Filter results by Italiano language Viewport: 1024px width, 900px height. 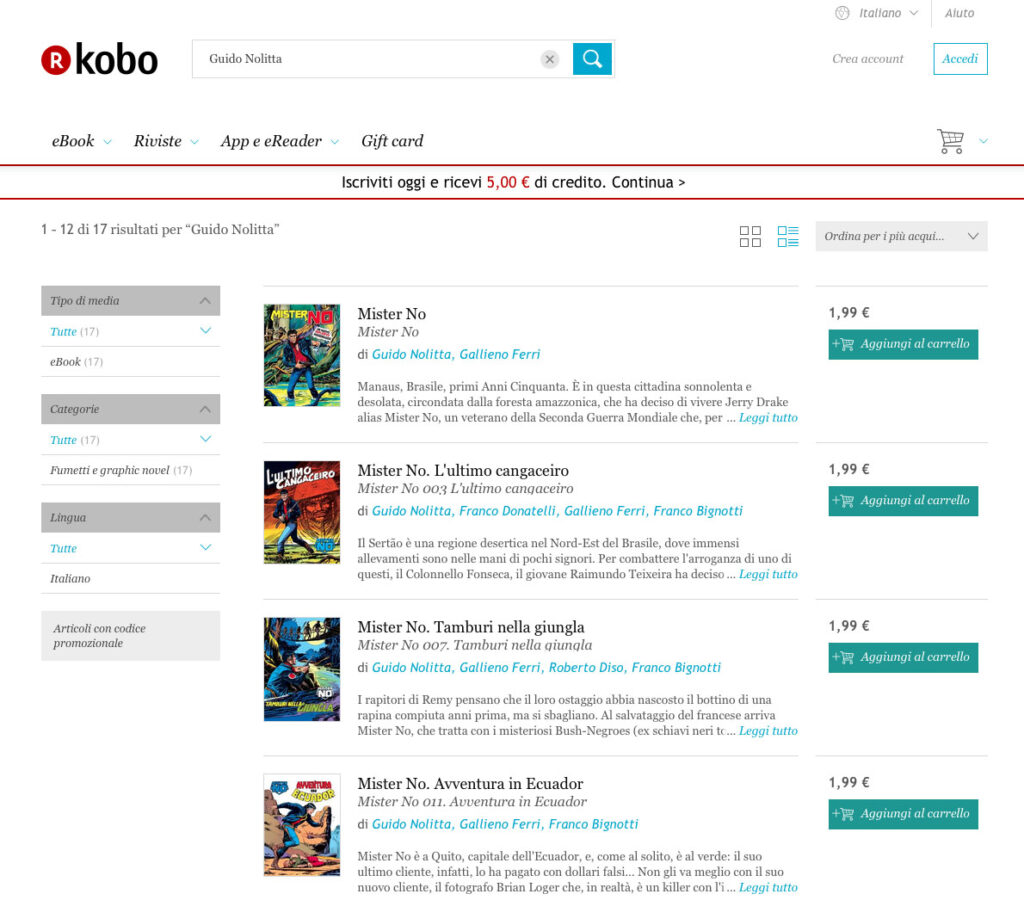(x=70, y=579)
